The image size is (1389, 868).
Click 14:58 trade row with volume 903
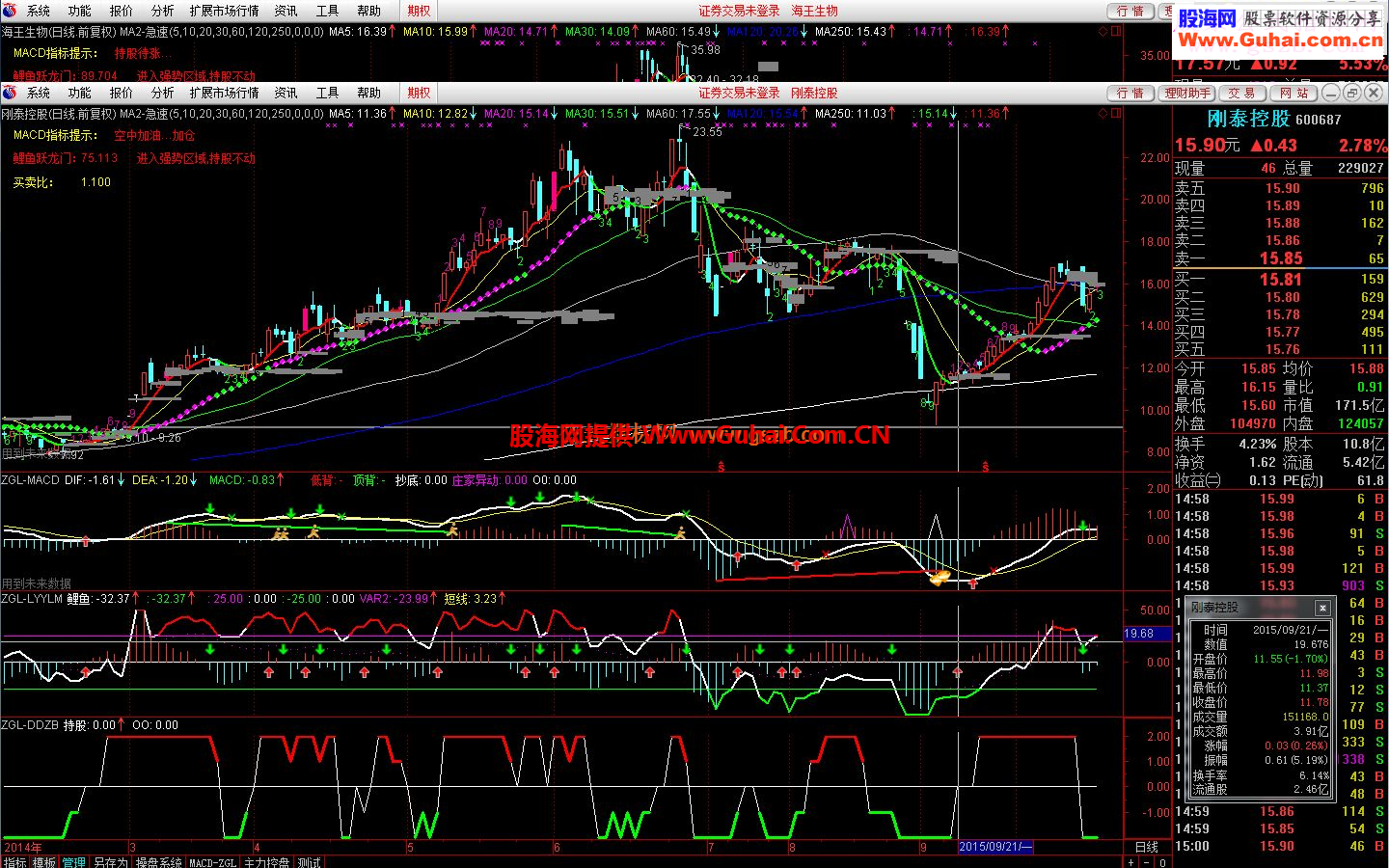pos(1280,585)
